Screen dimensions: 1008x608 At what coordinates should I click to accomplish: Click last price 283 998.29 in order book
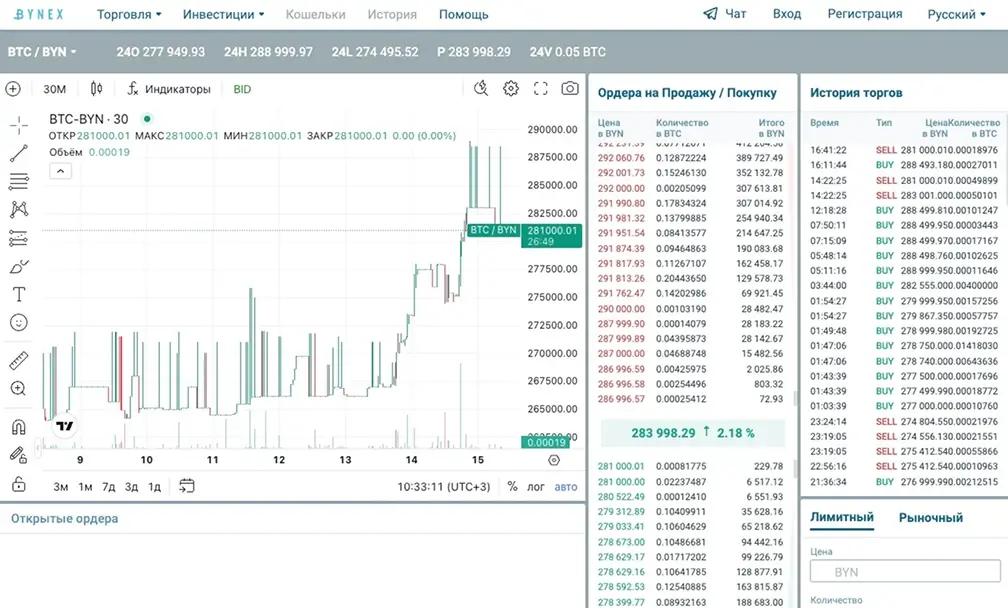pos(663,433)
